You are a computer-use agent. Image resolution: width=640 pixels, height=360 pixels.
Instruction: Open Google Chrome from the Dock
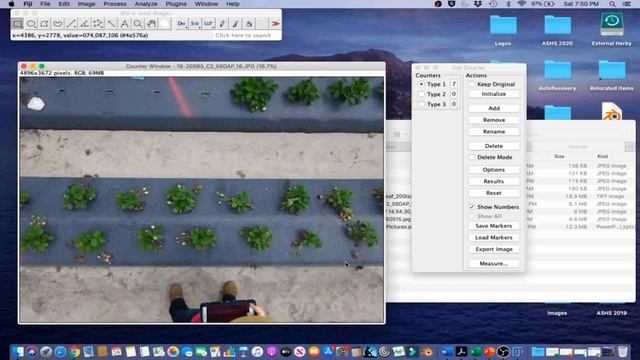click(74, 351)
